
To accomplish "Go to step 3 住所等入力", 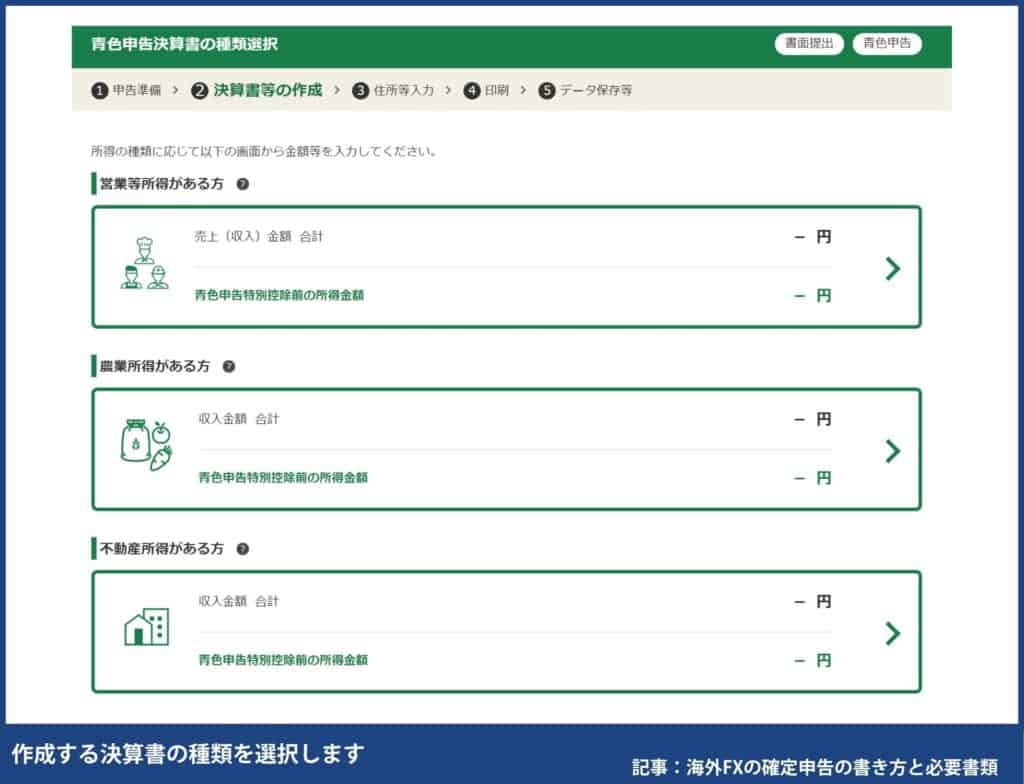I will pyautogui.click(x=393, y=90).
